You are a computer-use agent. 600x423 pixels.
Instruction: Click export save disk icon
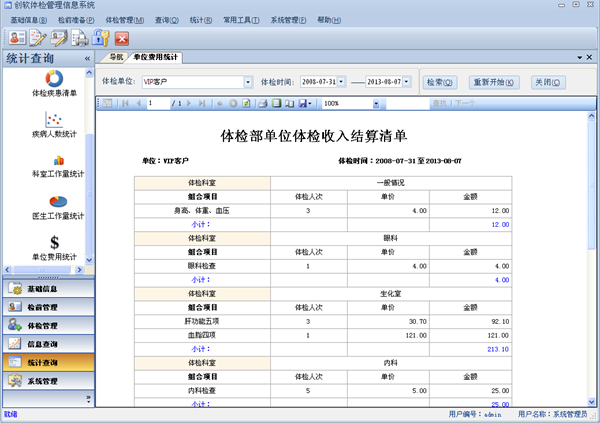[305, 103]
